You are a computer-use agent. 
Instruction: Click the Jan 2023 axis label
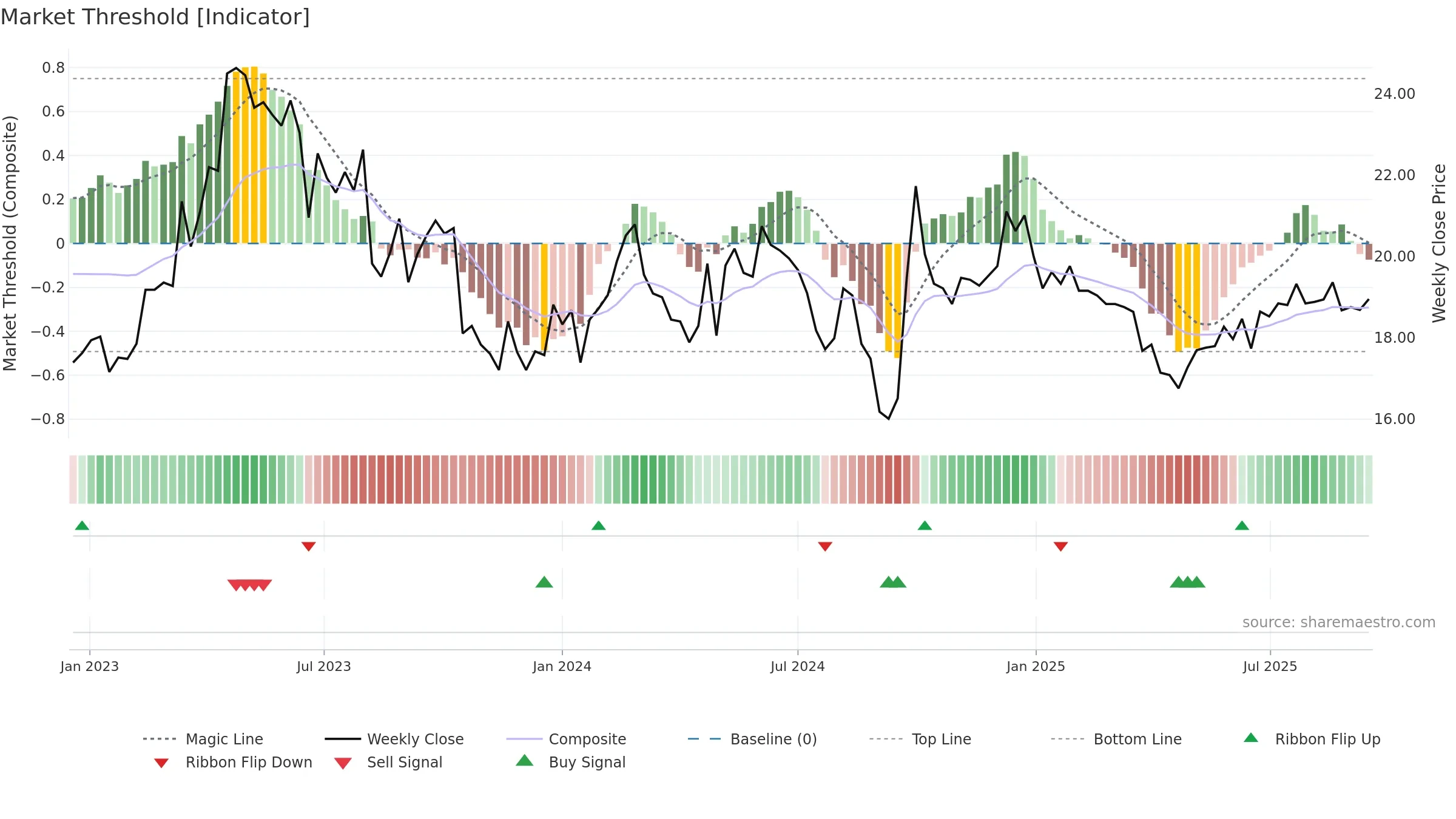90,666
